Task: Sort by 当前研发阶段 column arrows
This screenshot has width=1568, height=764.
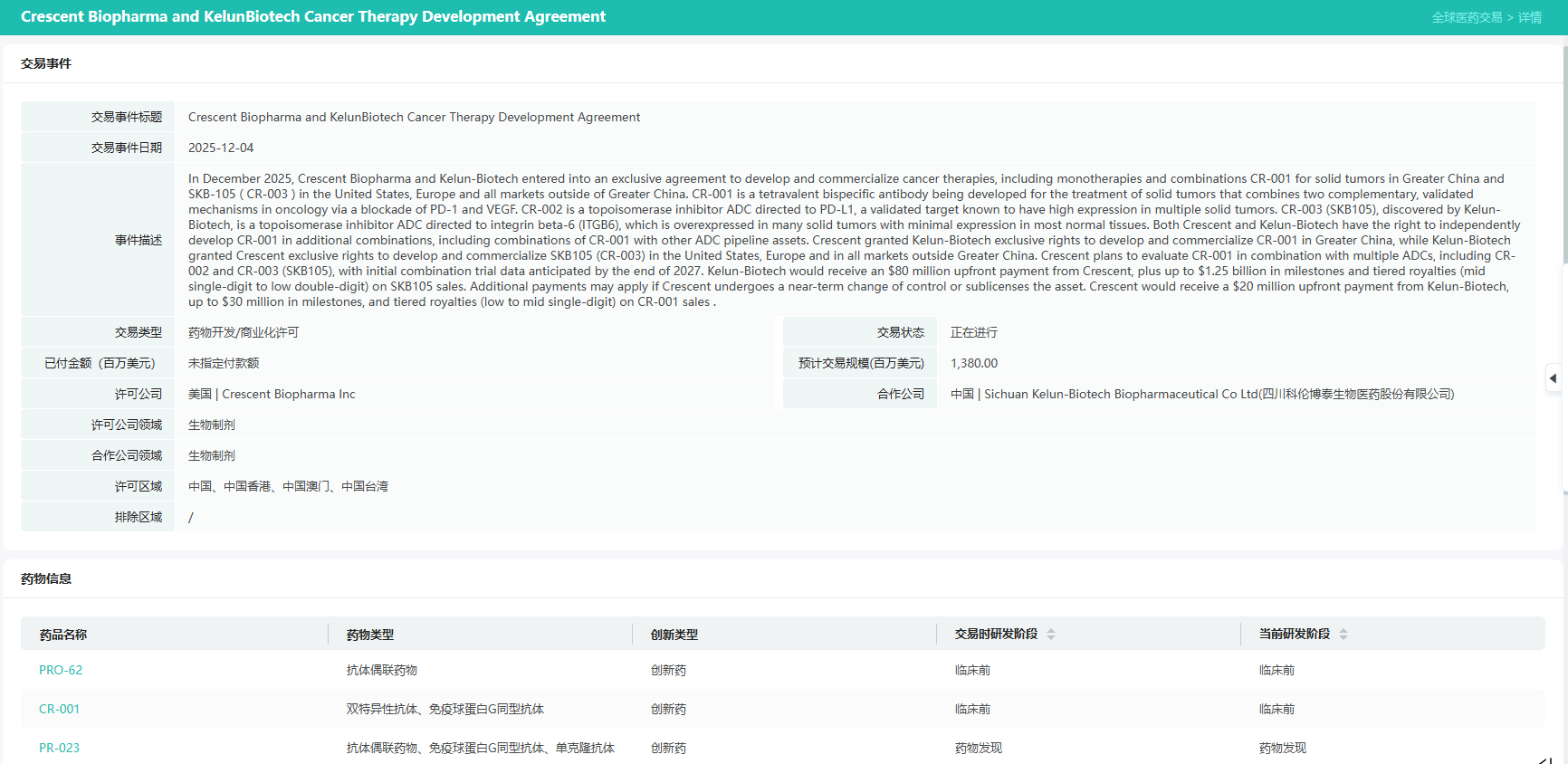Action: click(1343, 635)
